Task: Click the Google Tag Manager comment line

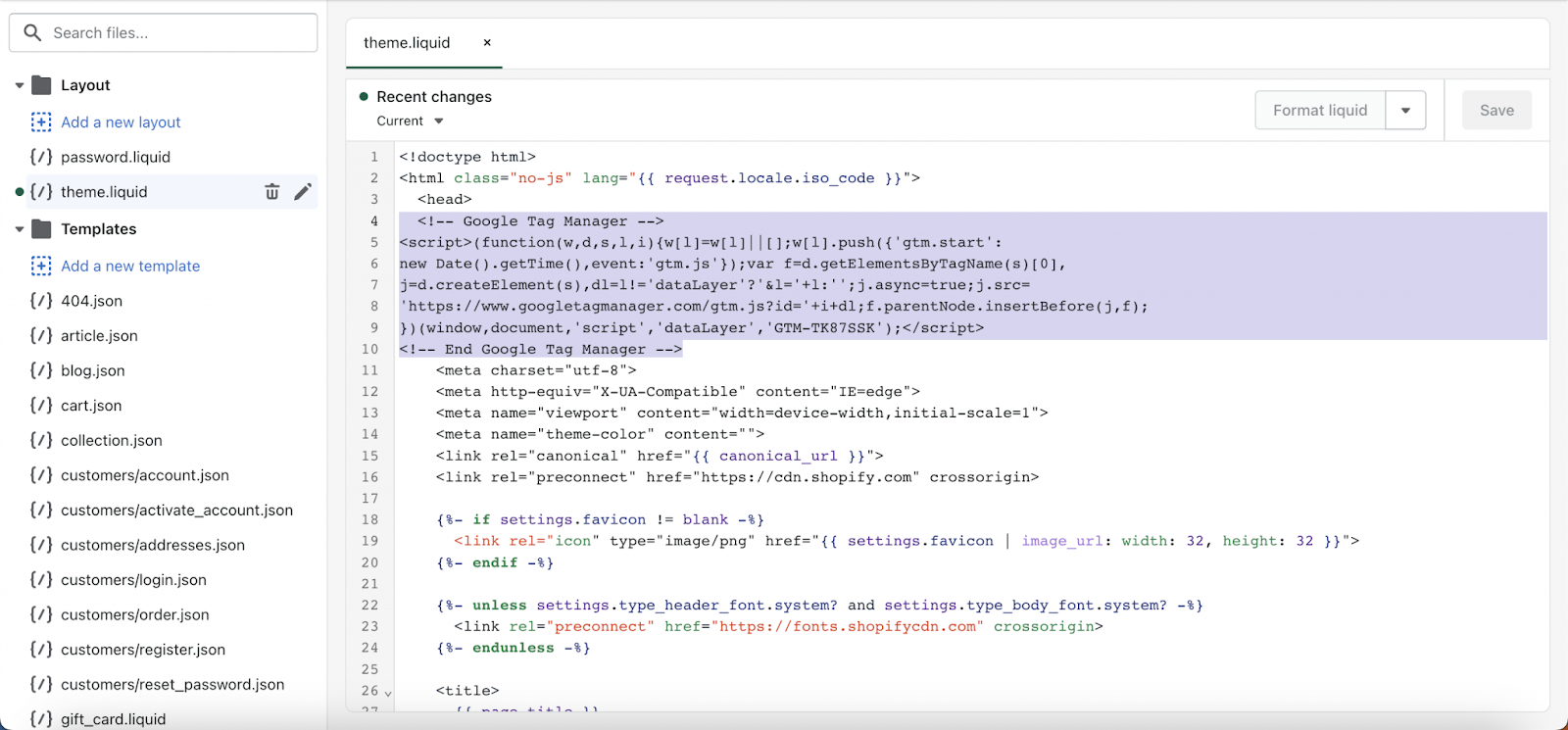Action: (540, 221)
